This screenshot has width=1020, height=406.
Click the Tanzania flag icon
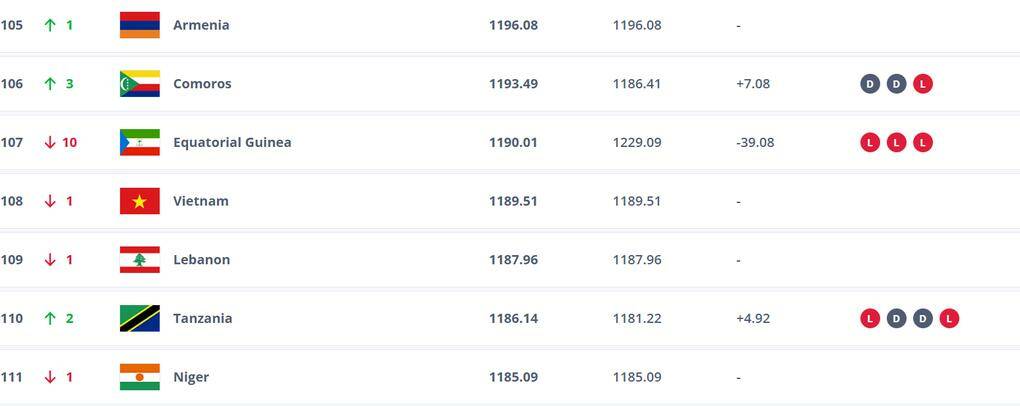(x=139, y=318)
